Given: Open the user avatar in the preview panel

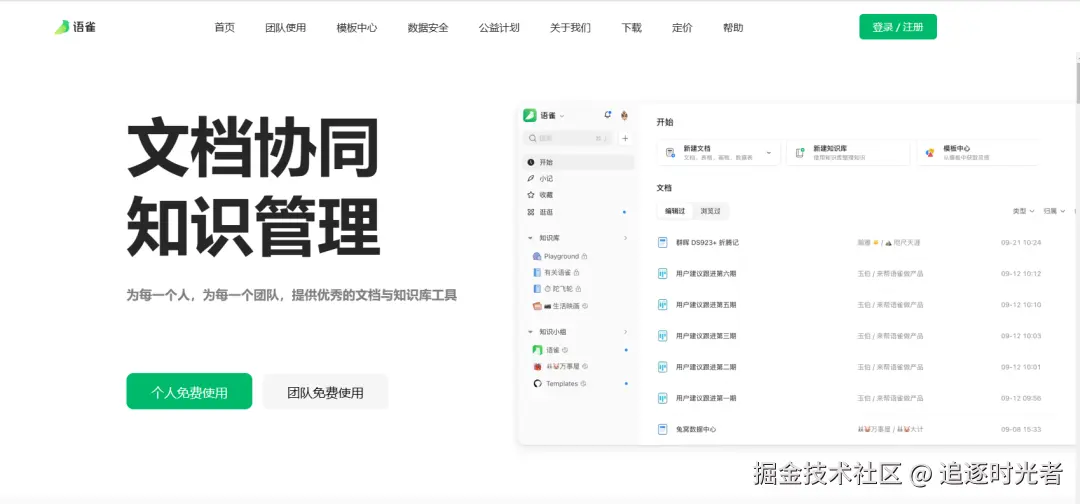Looking at the screenshot, I should pyautogui.click(x=625, y=115).
